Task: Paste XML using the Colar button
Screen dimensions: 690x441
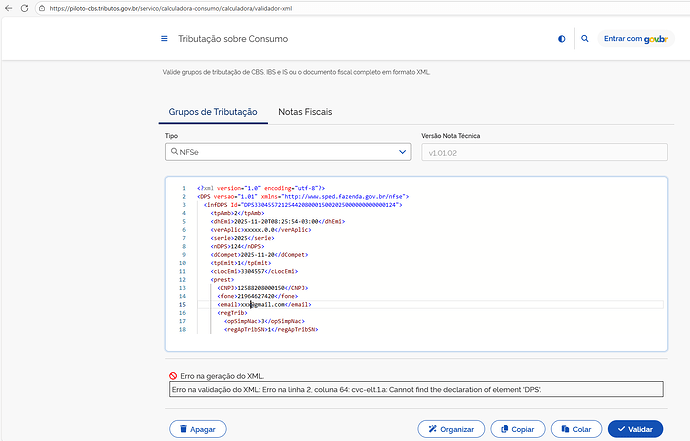Action: [574, 429]
